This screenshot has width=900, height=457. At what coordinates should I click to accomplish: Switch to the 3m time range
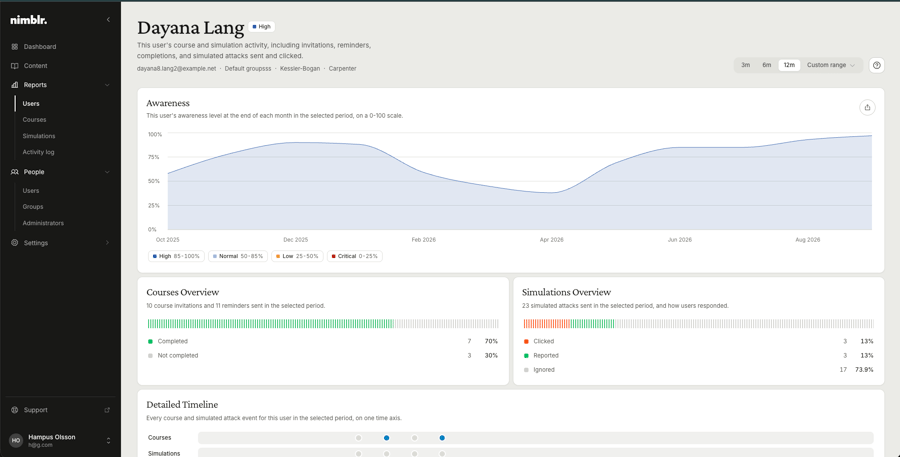point(746,65)
